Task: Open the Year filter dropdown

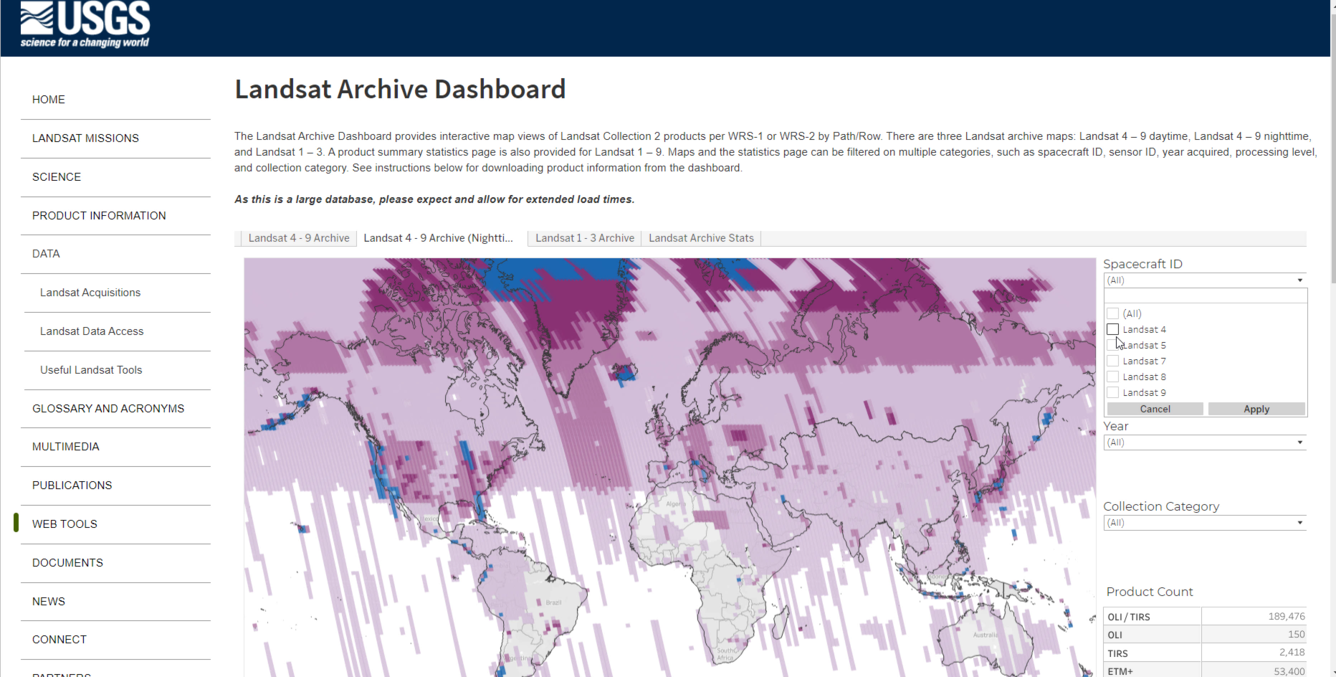Action: 1205,442
